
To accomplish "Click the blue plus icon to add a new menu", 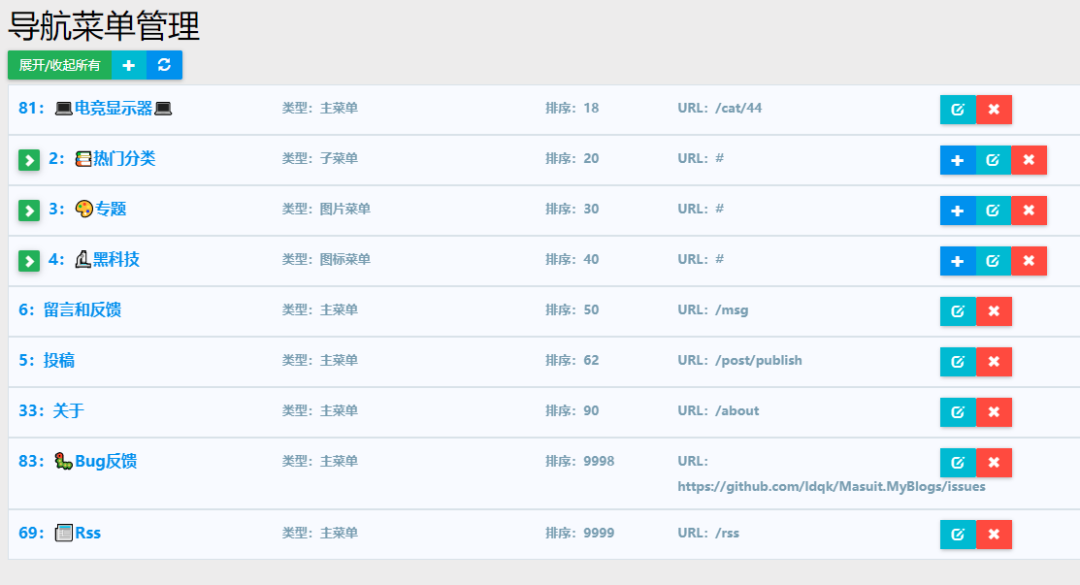I will tap(129, 65).
